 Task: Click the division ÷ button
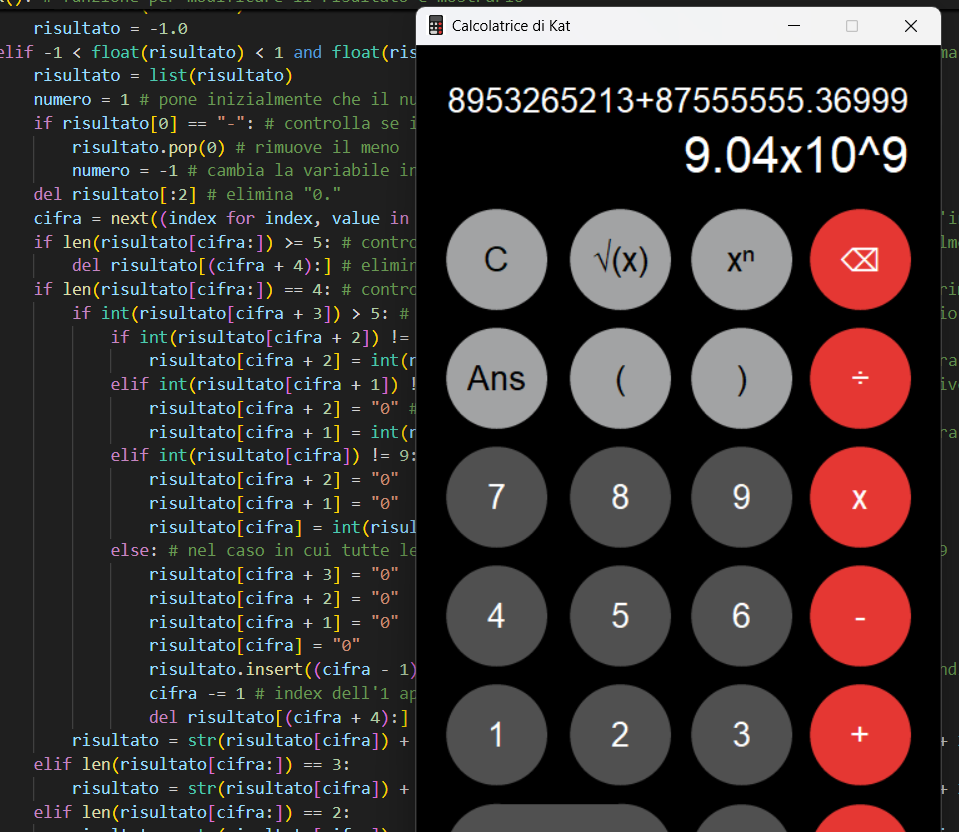860,378
